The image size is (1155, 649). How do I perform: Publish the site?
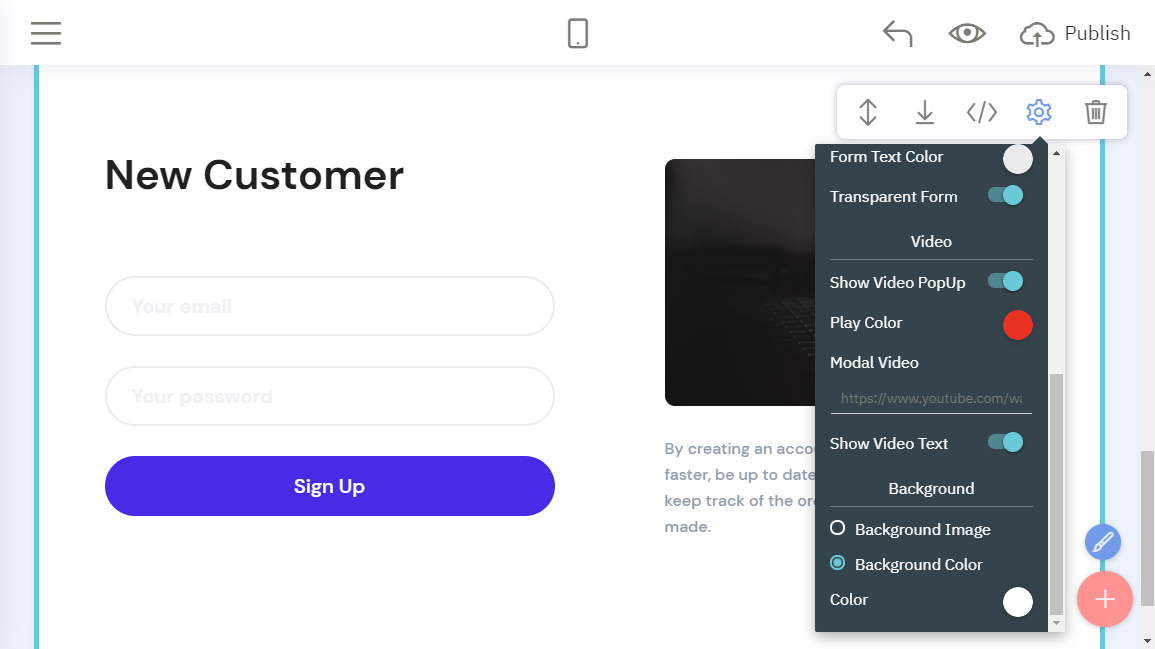tap(1075, 34)
